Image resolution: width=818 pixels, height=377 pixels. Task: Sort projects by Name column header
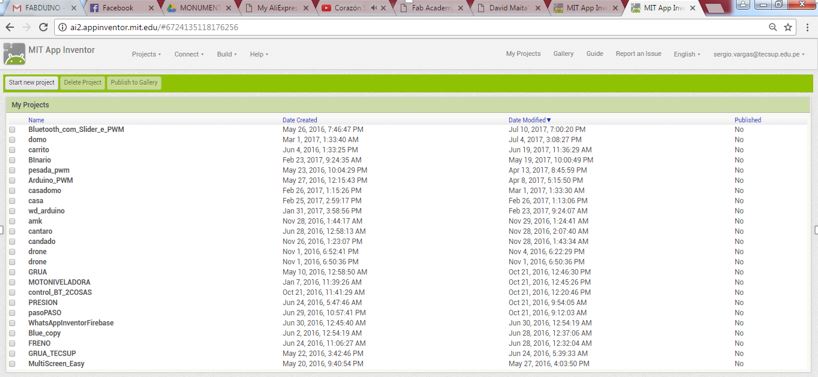pos(36,120)
